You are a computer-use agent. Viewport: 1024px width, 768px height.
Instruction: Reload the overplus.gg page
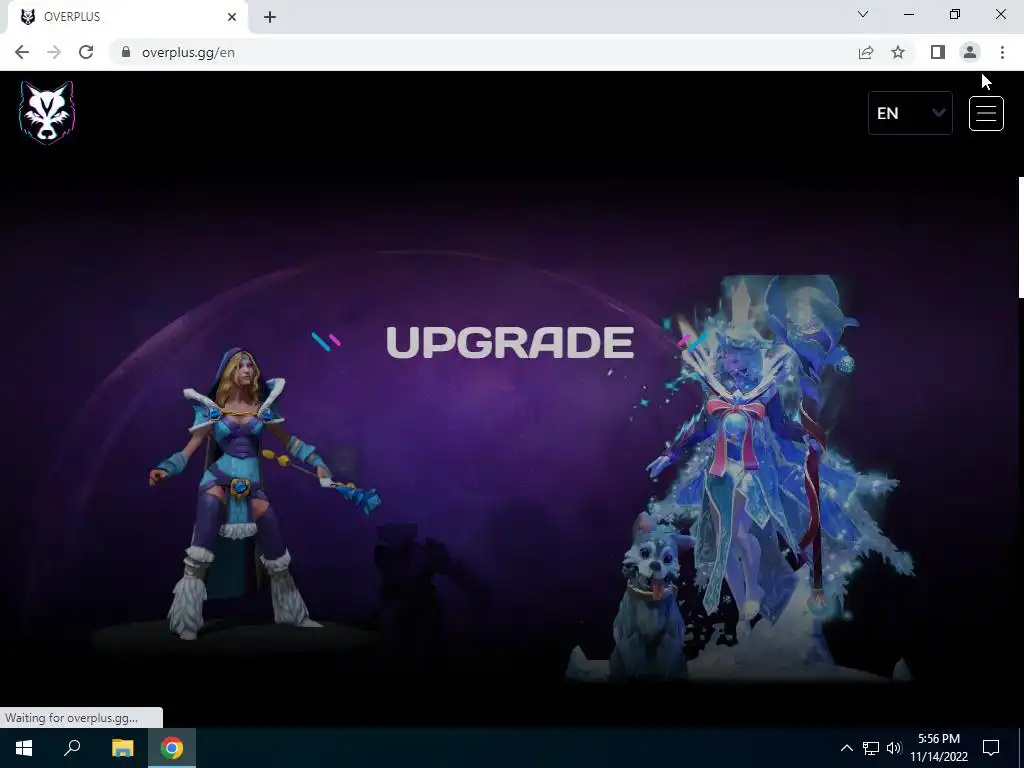[x=86, y=52]
